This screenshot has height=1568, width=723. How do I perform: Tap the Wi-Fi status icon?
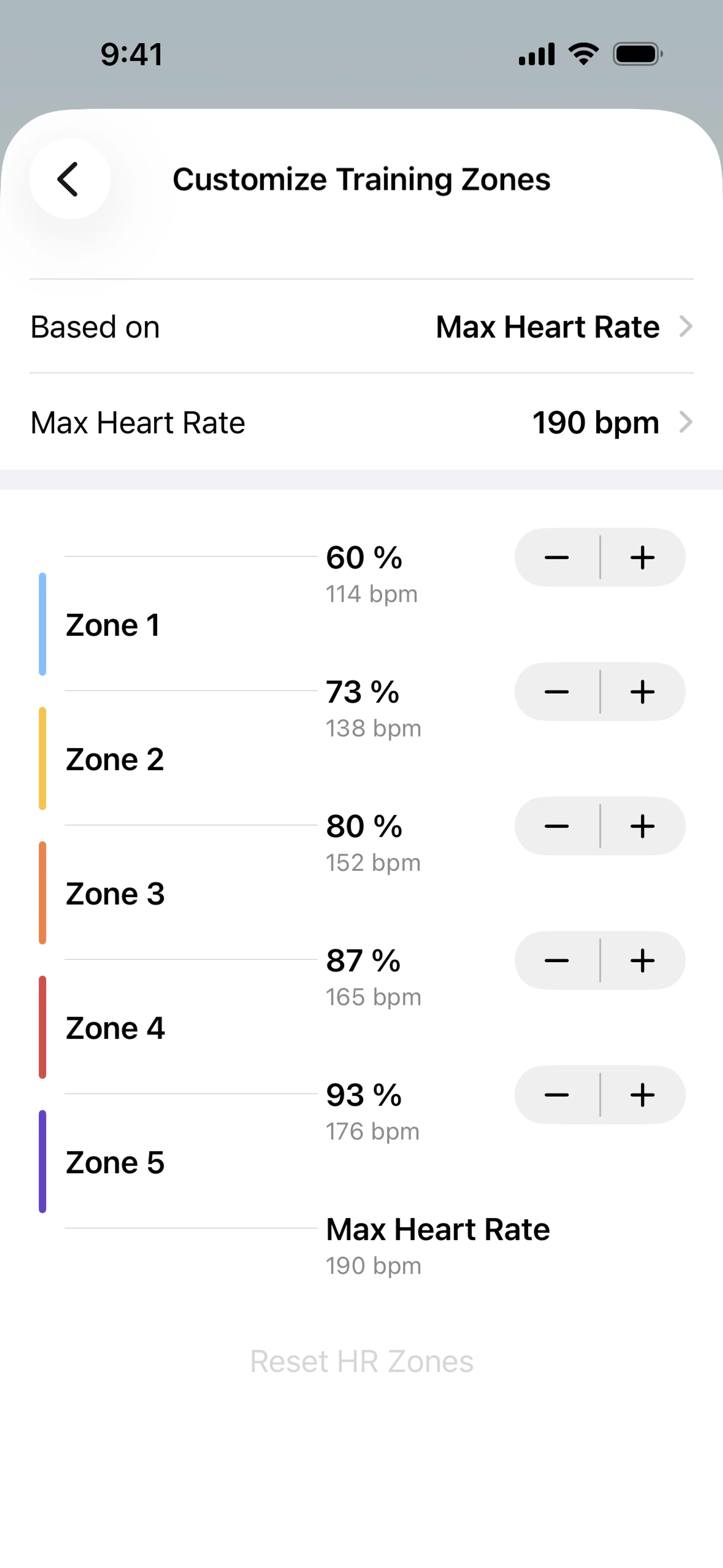[x=583, y=54]
